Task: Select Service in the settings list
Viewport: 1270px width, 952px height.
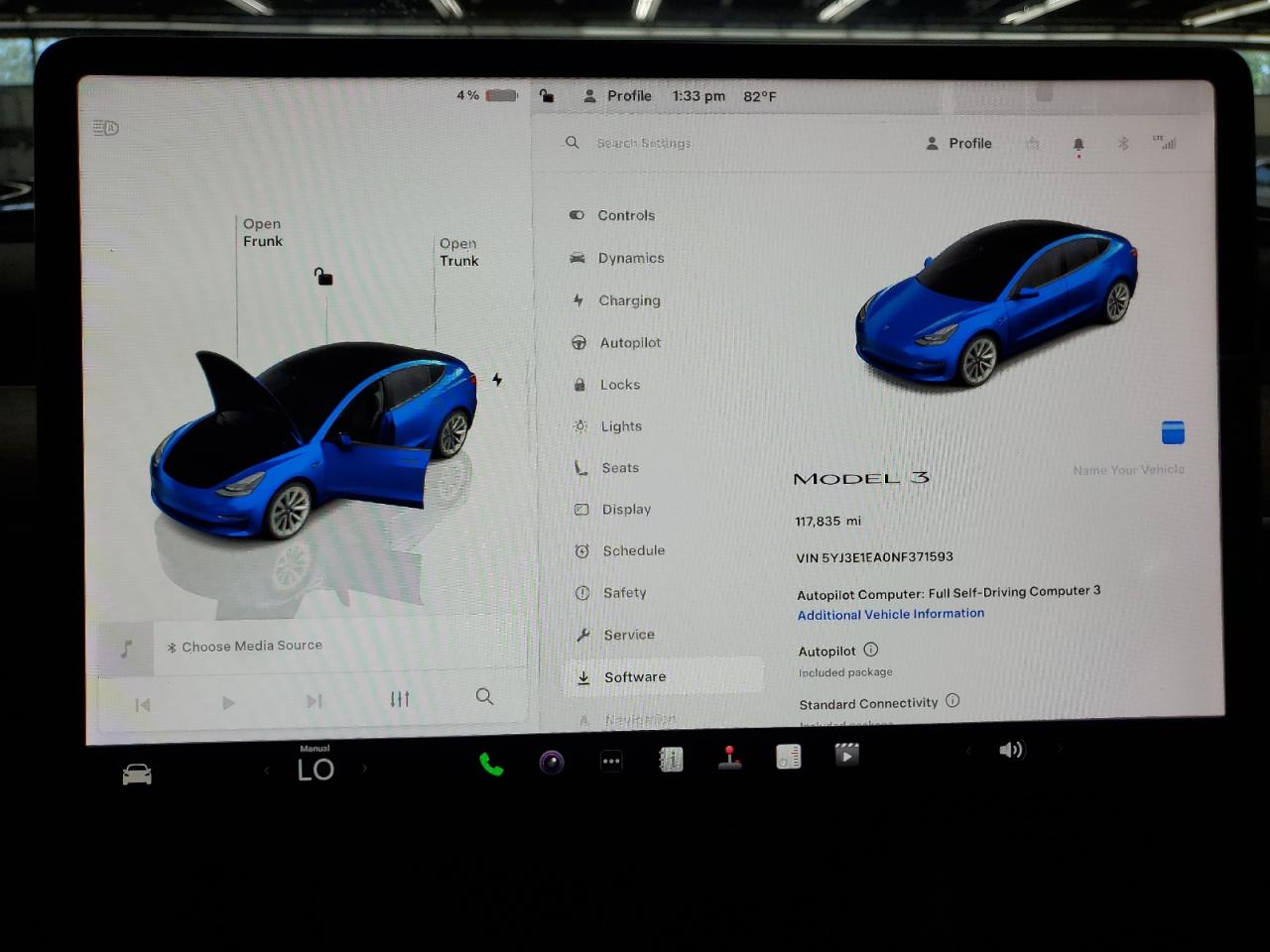Action: point(615,635)
